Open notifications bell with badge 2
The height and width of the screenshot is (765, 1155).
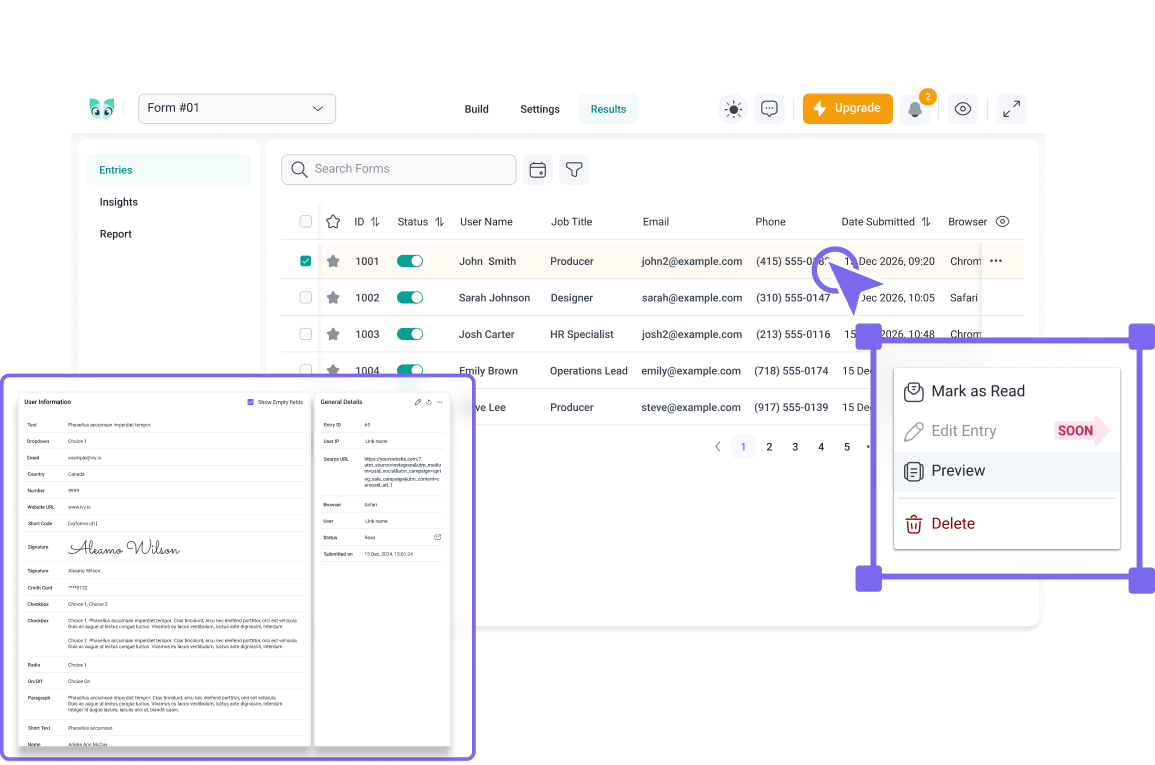point(915,109)
